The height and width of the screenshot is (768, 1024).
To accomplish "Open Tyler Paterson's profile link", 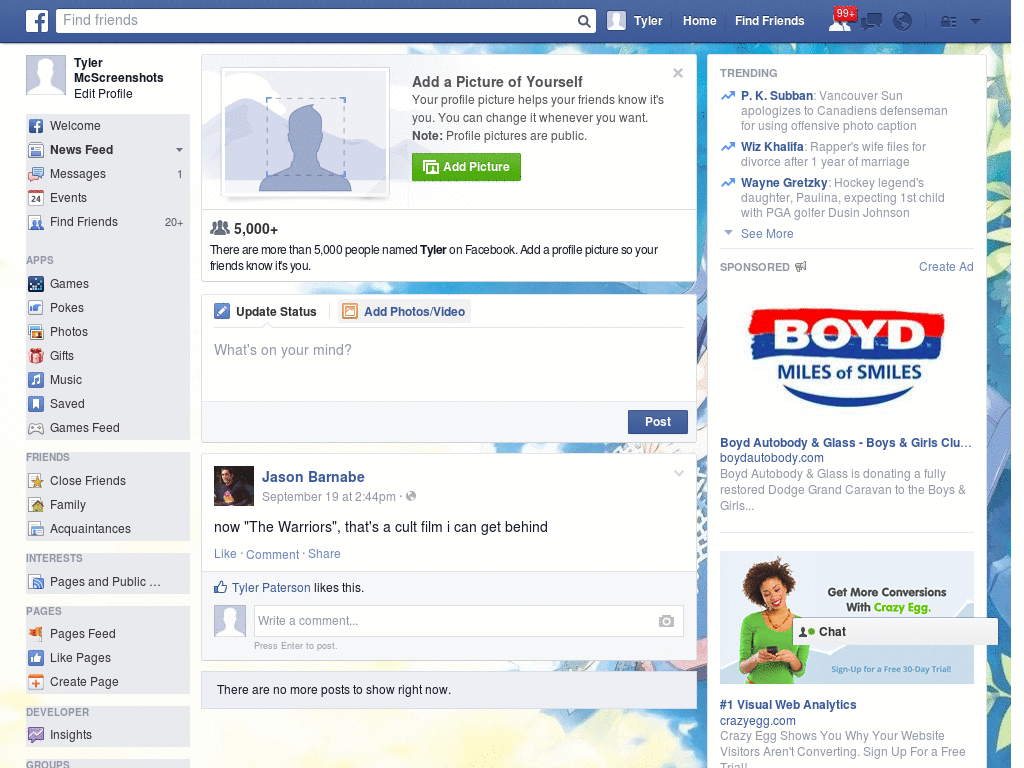I will pos(271,588).
